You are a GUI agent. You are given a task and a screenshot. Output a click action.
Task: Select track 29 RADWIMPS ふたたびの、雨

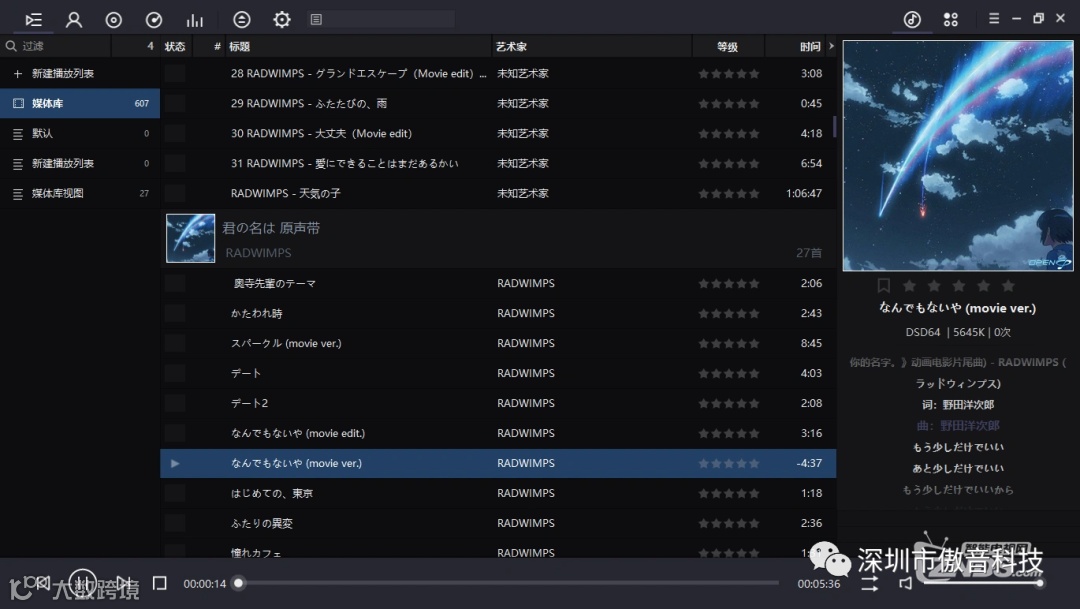(499, 103)
